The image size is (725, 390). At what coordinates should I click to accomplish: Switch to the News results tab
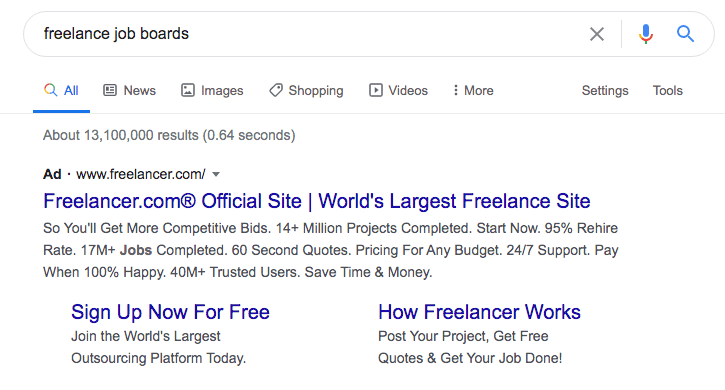129,90
